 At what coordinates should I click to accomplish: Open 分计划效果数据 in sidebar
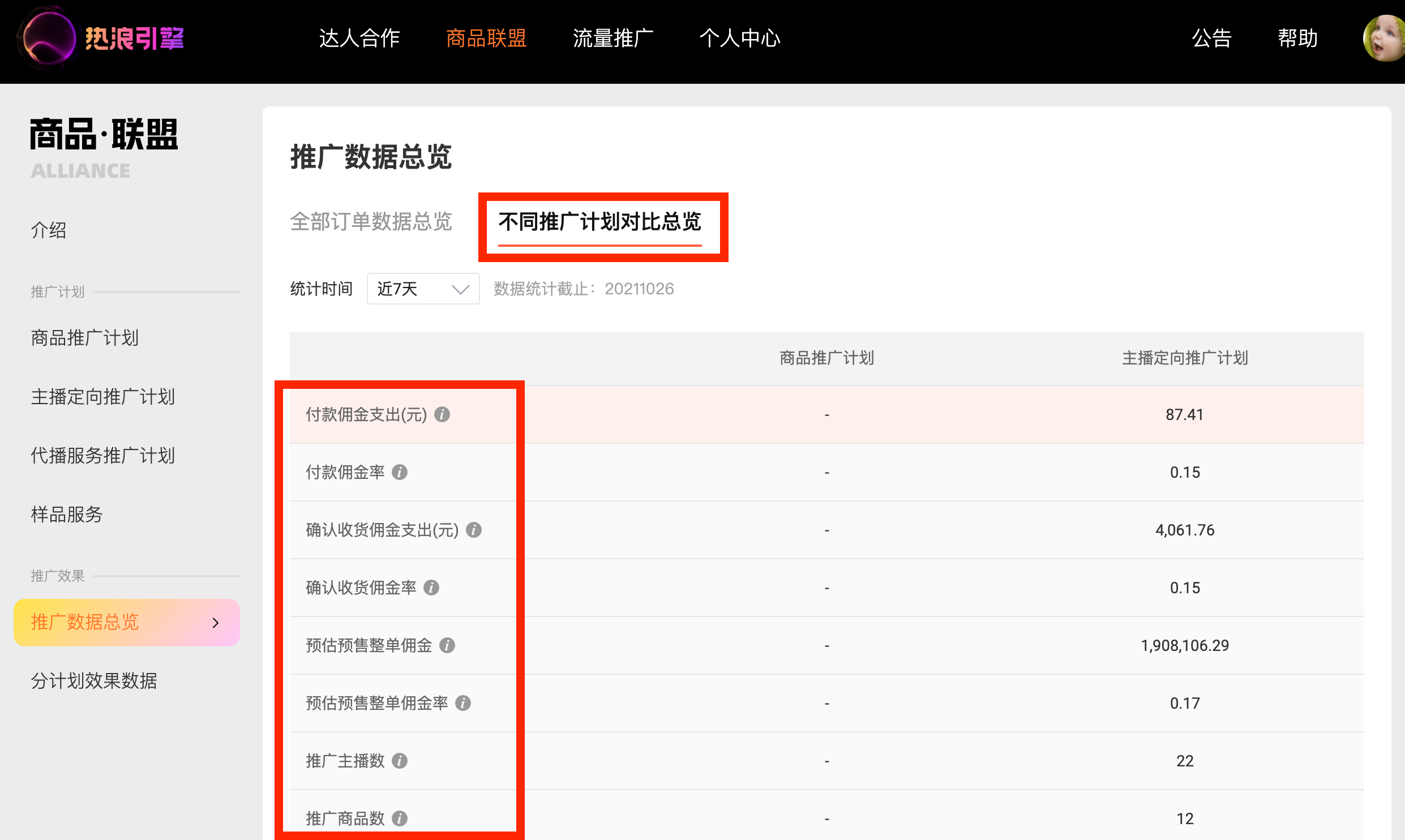pyautogui.click(x=94, y=680)
